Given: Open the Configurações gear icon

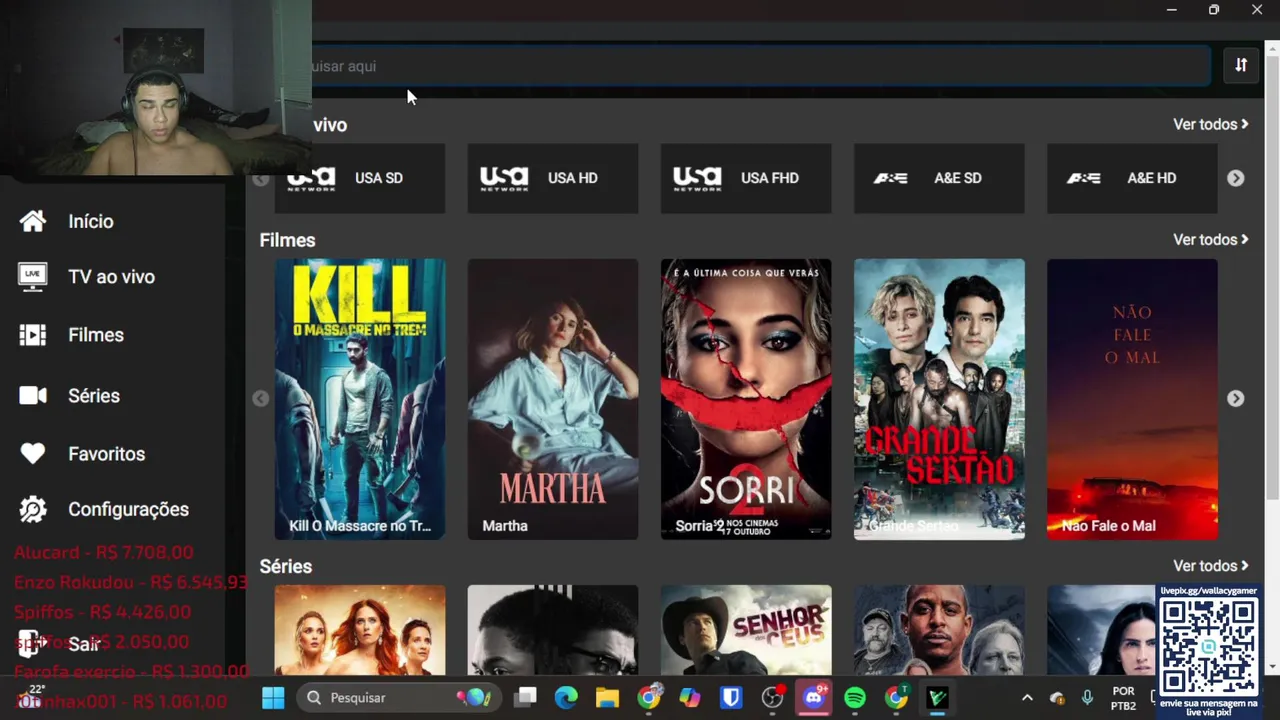Looking at the screenshot, I should pos(33,510).
